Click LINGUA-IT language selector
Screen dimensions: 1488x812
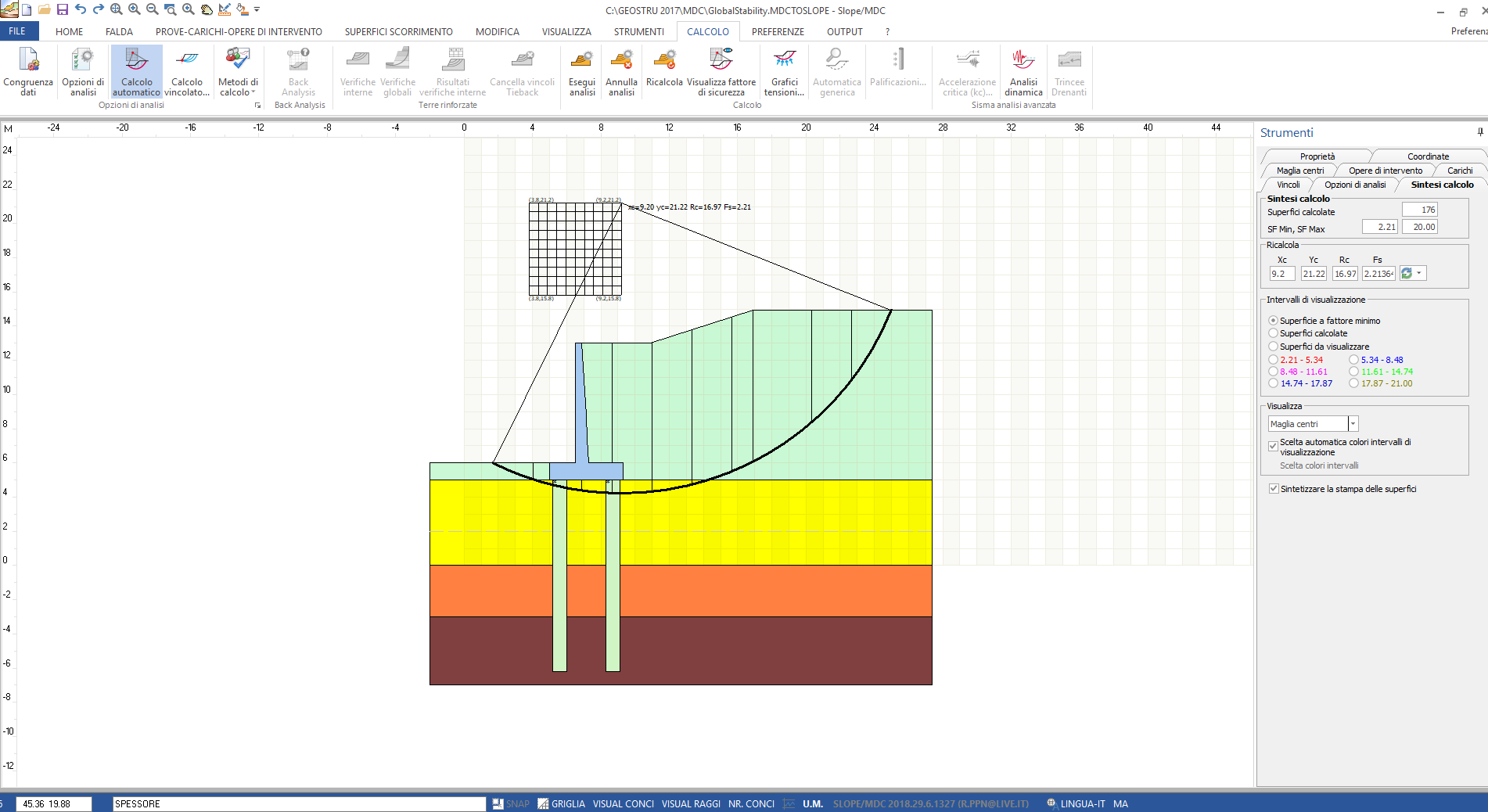(x=1076, y=803)
